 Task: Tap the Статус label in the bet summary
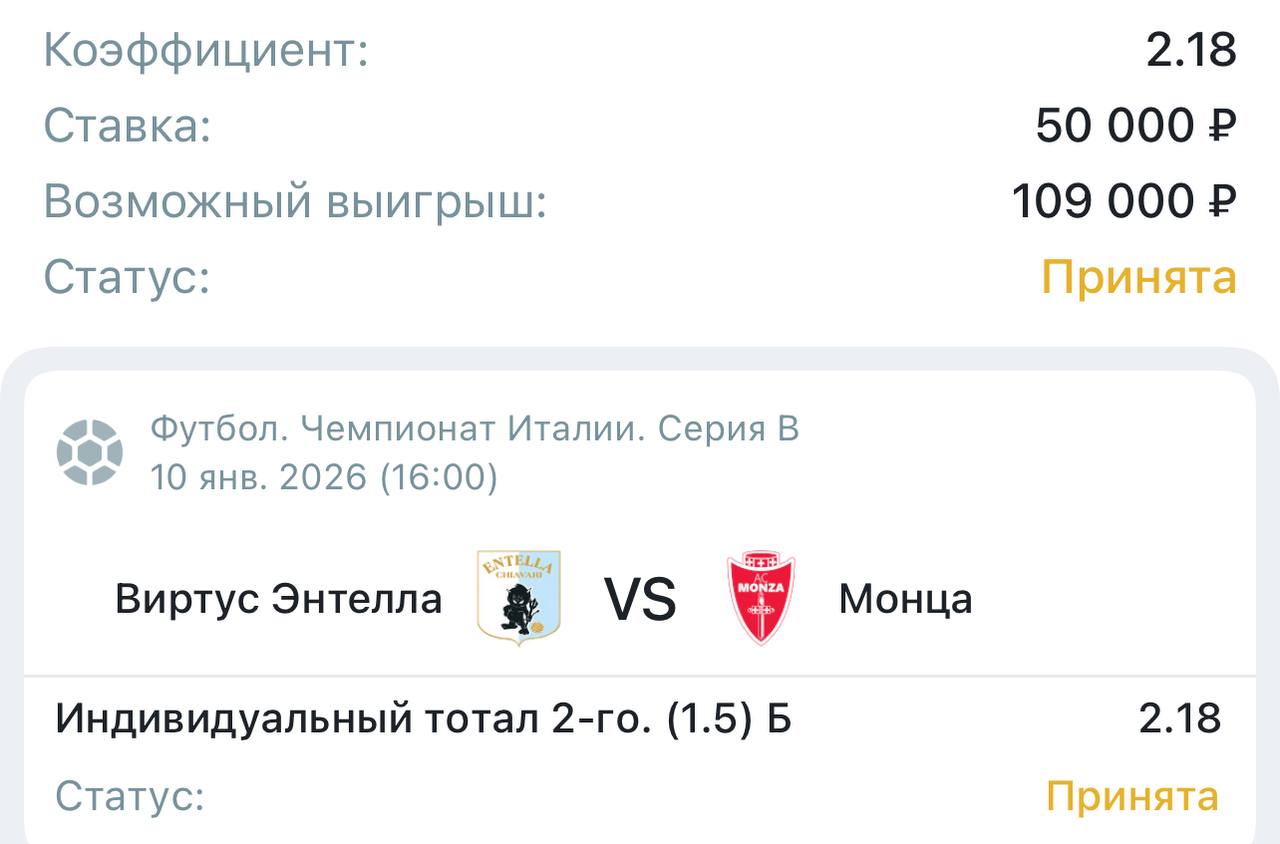click(x=127, y=277)
